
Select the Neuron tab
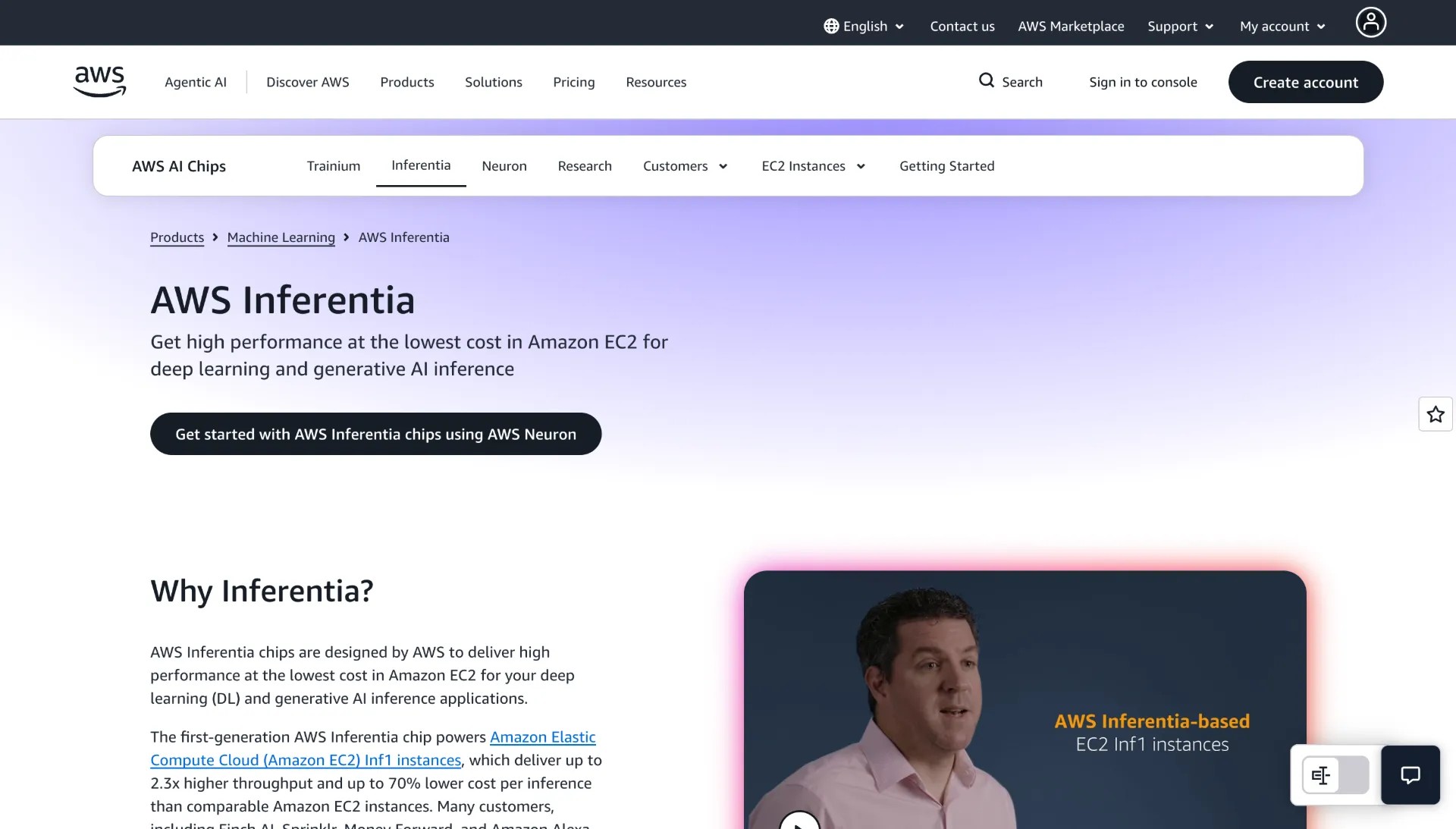[x=504, y=165]
